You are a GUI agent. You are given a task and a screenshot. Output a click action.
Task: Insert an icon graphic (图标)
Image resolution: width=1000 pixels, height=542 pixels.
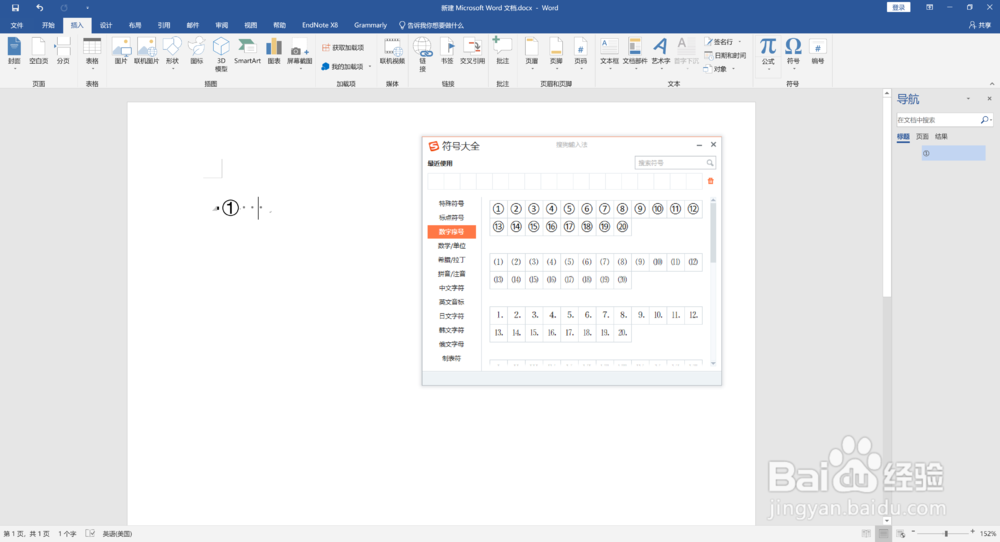coord(196,52)
